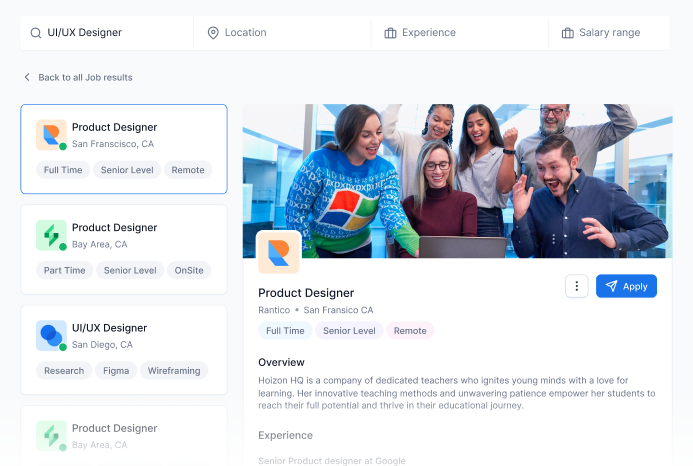Image resolution: width=693 pixels, height=466 pixels.
Task: Click Senior Product designer at Google text
Action: [x=331, y=461]
